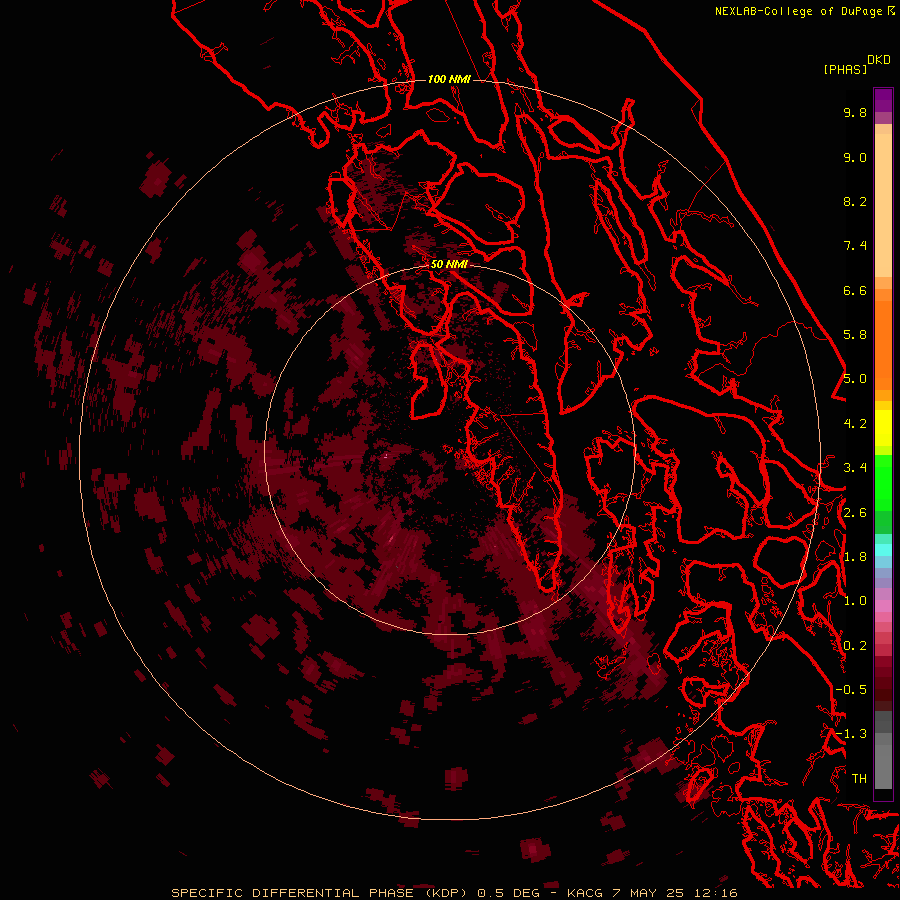Click the 3.4 colorbar scale value
The height and width of the screenshot is (900, 900).
click(855, 468)
